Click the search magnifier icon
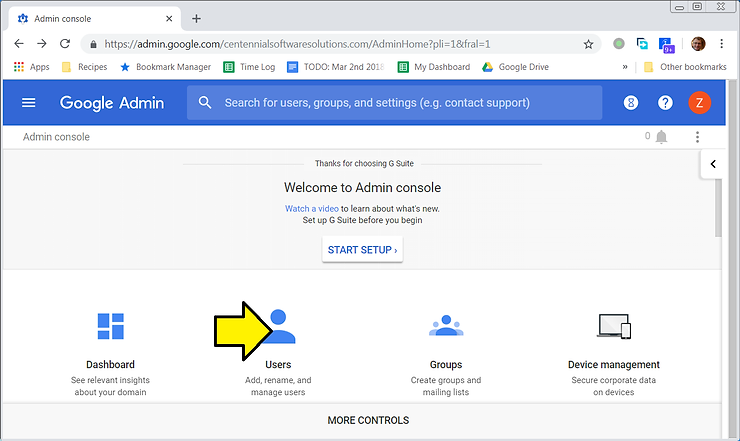740x441 pixels. pos(205,102)
